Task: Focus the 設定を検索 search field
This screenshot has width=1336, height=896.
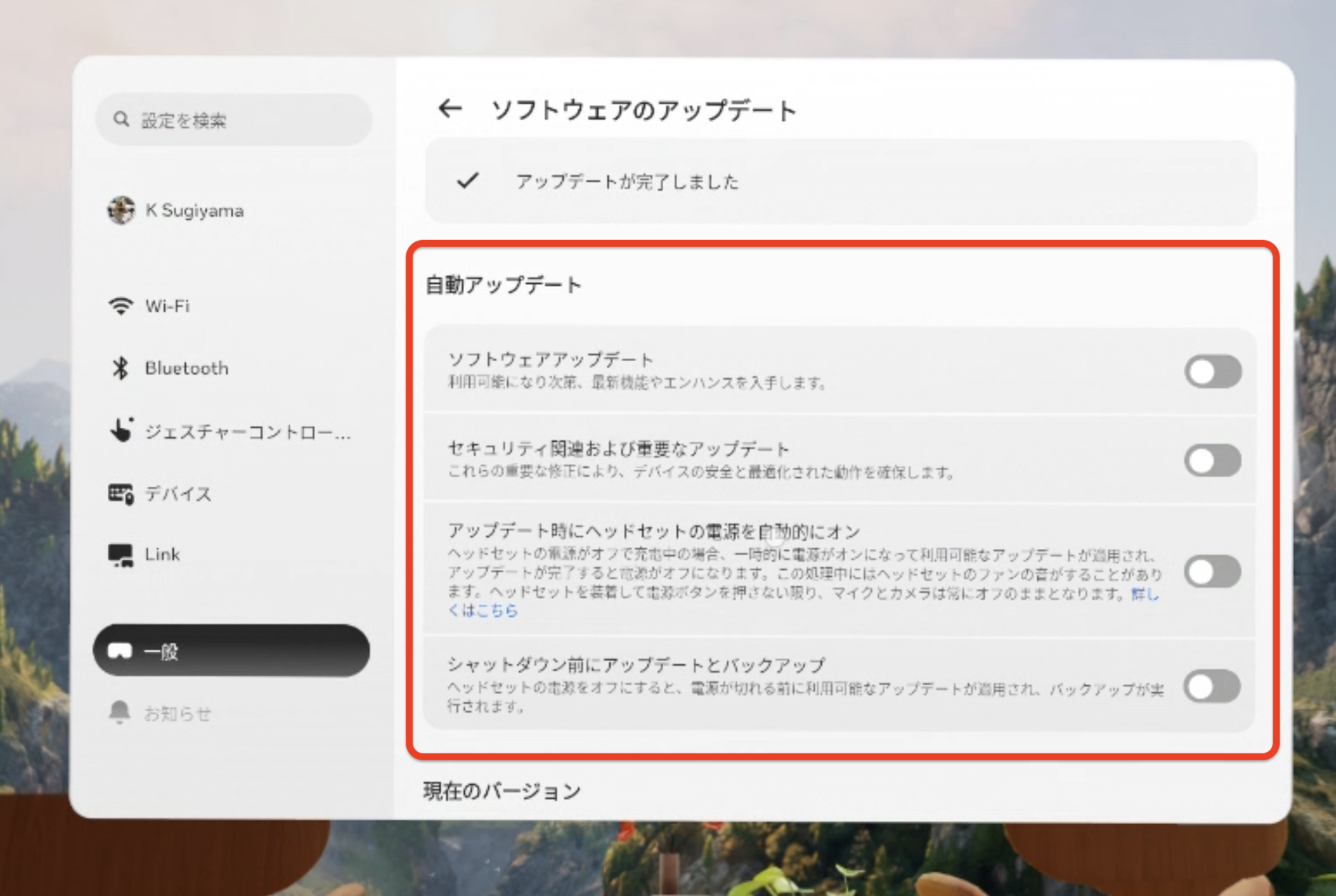Action: pyautogui.click(x=233, y=120)
